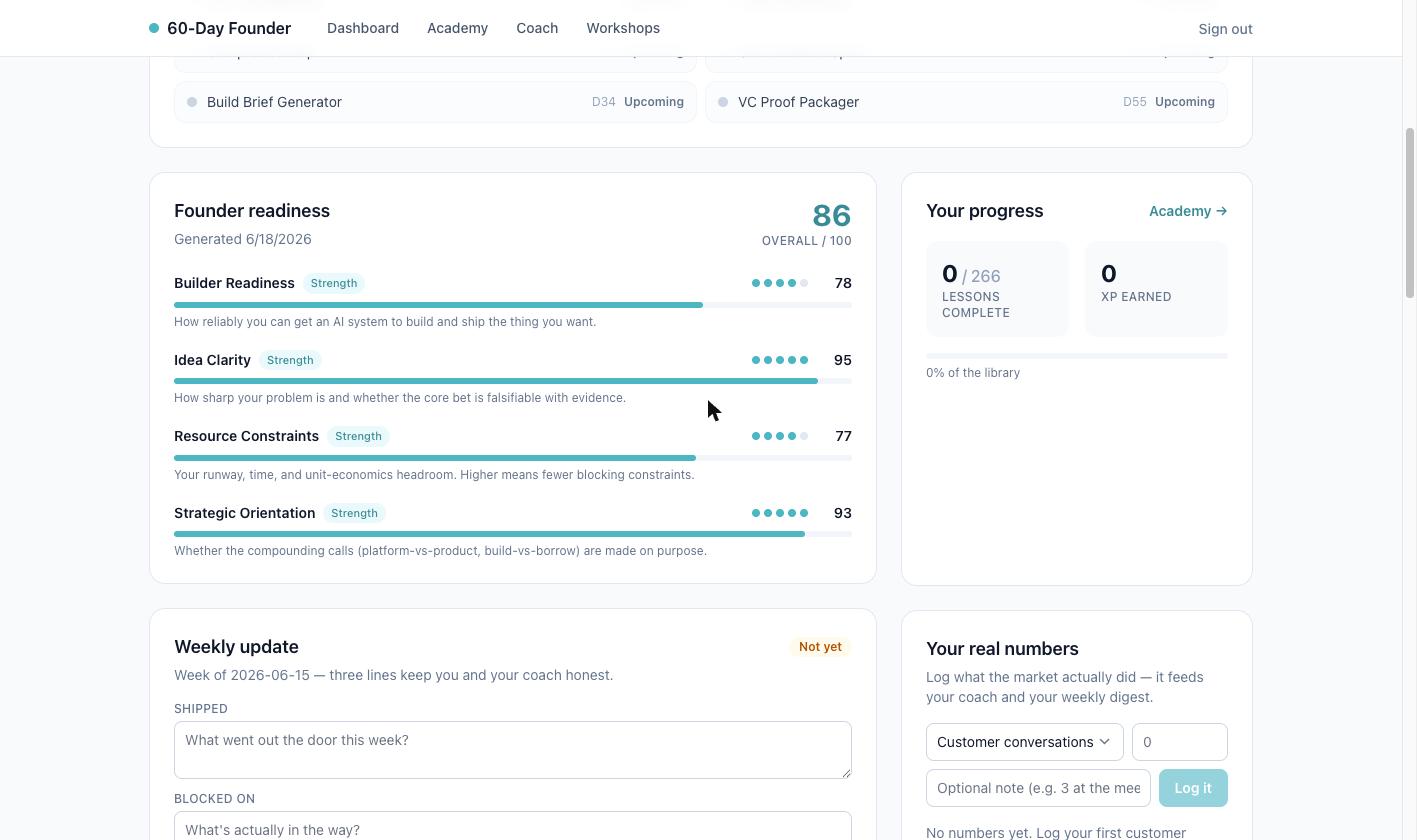The image size is (1417, 840).
Task: Click the Resource Constraints Strength badge
Action: 358,436
